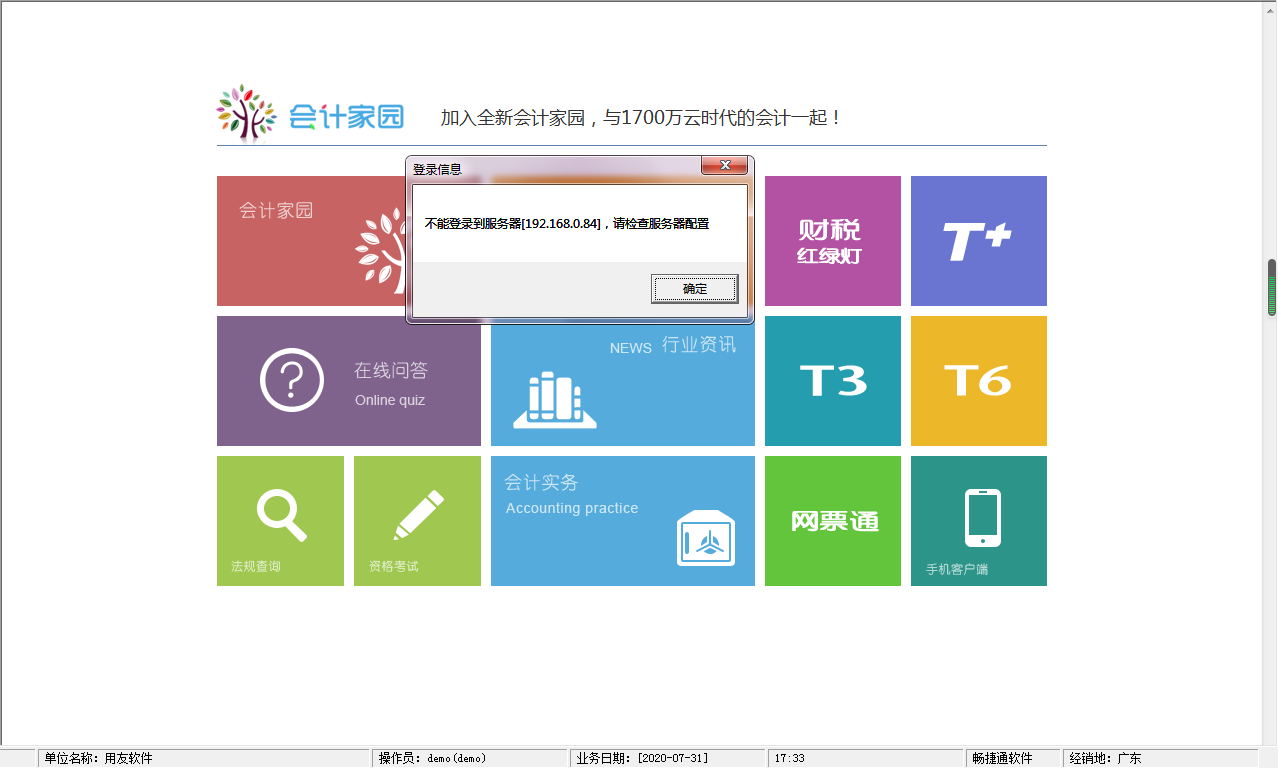Click the 登录信息 dialog title
The width and height of the screenshot is (1278, 768).
tap(437, 170)
